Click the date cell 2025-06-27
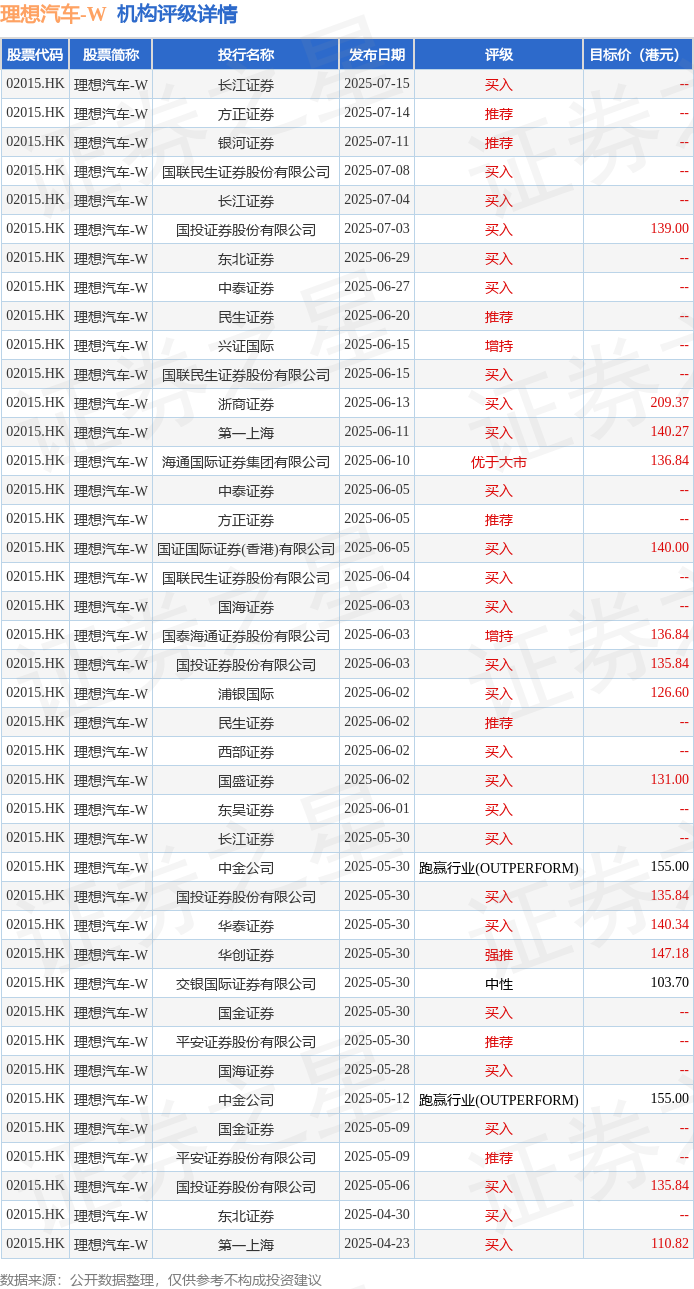Screen dimensions: 694x1289 pyautogui.click(x=377, y=287)
